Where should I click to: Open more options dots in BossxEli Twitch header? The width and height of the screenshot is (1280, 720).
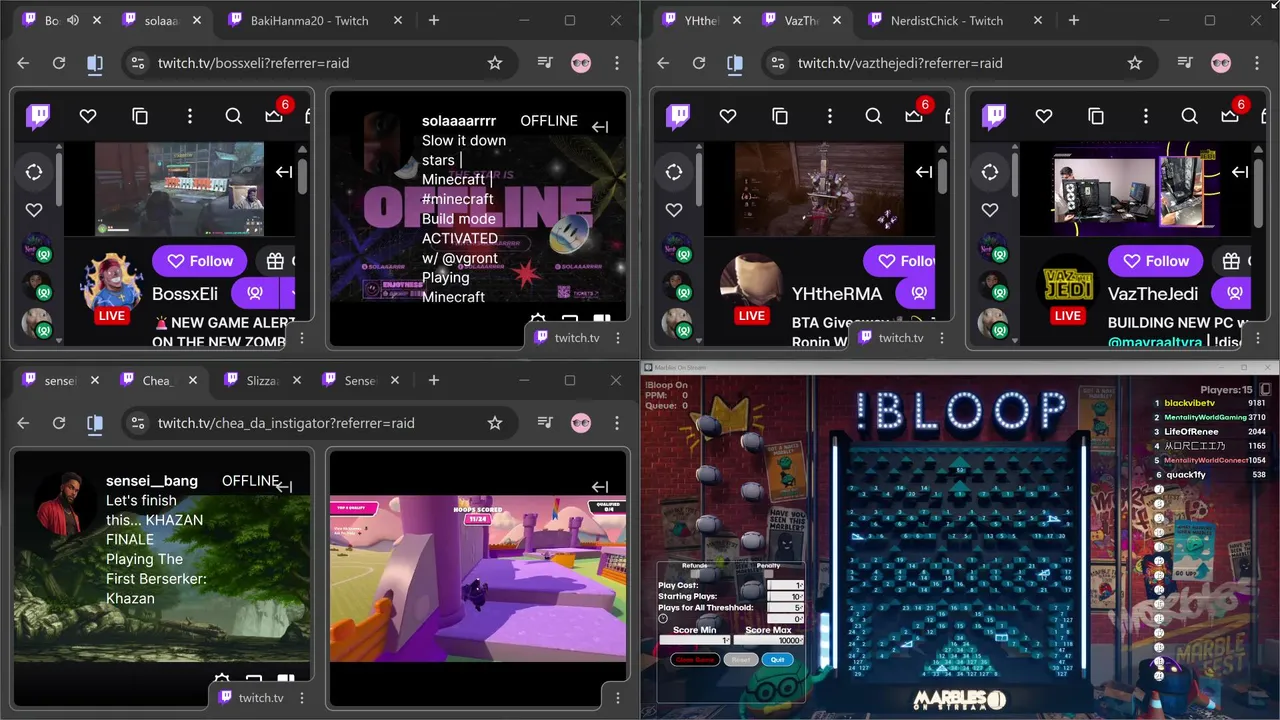tap(190, 116)
